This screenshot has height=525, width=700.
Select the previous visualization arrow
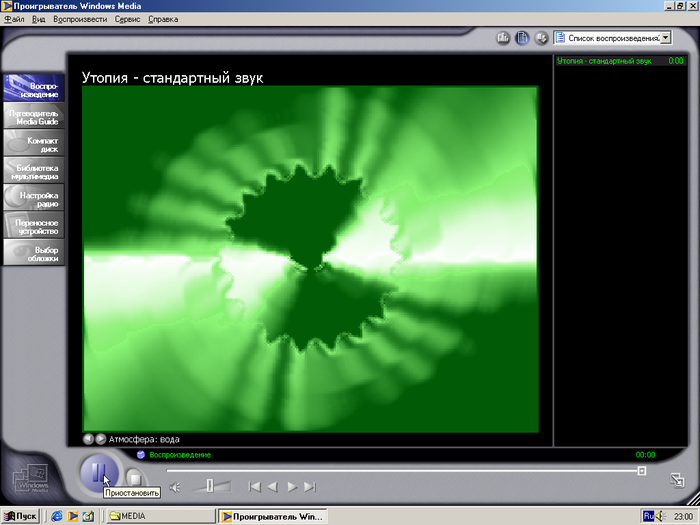[x=88, y=439]
